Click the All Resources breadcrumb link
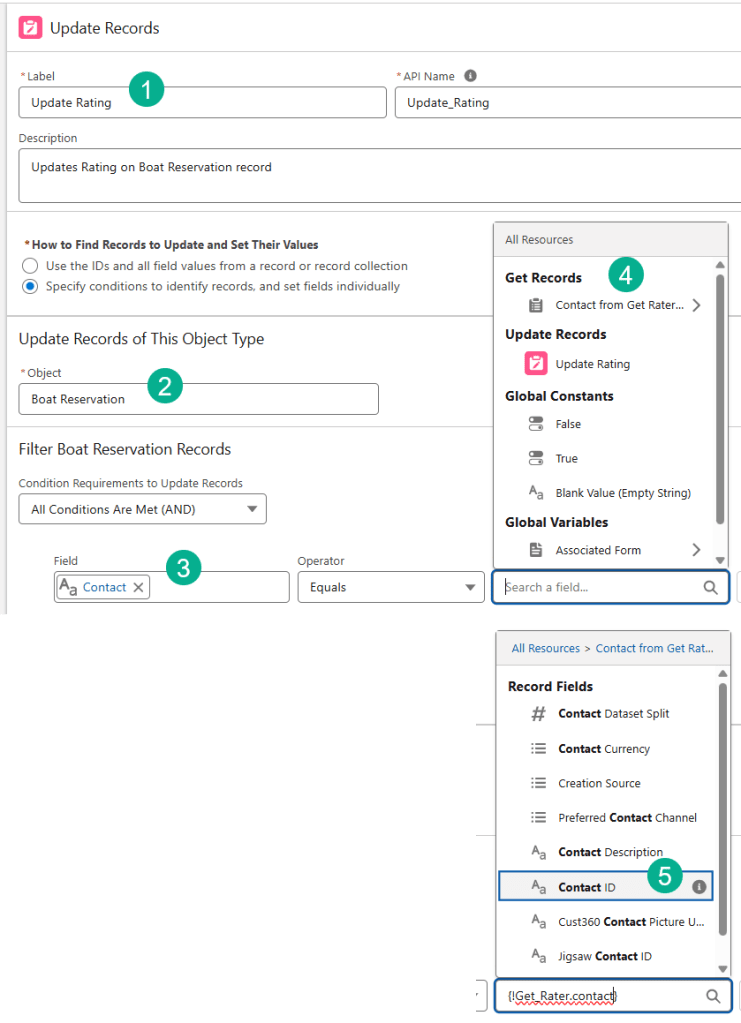741x1023 pixels. pos(545,648)
